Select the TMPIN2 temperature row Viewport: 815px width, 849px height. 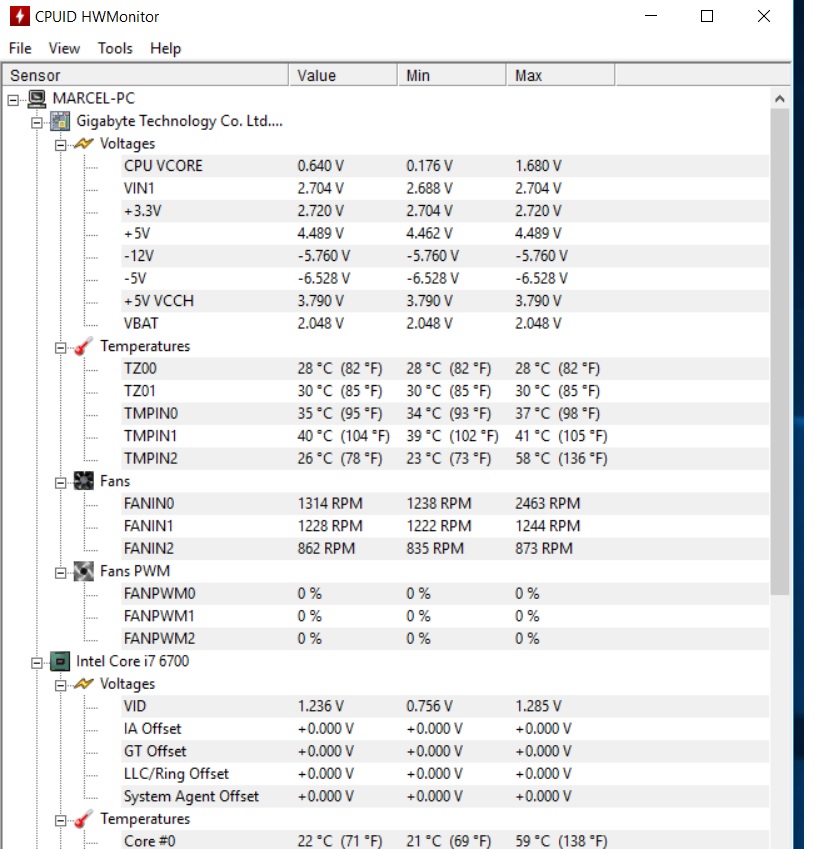[445, 459]
